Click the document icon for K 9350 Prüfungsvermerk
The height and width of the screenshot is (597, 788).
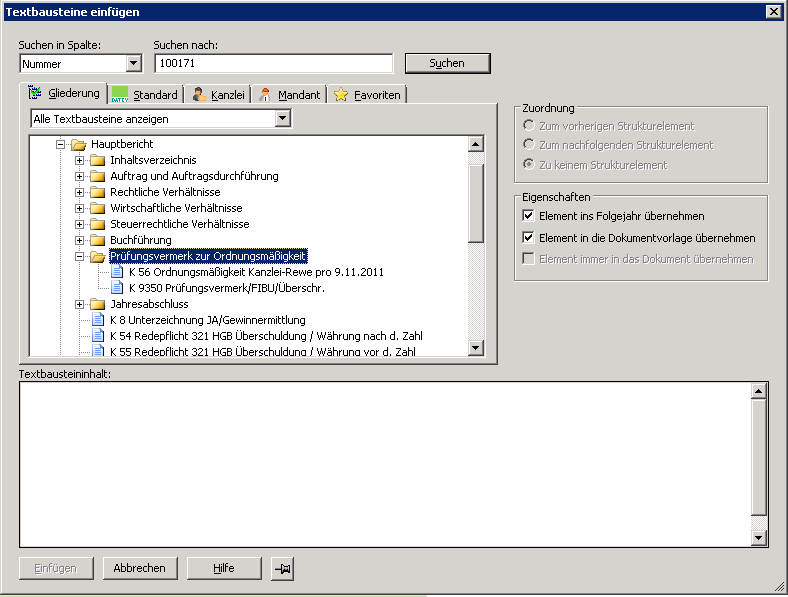coord(118,288)
